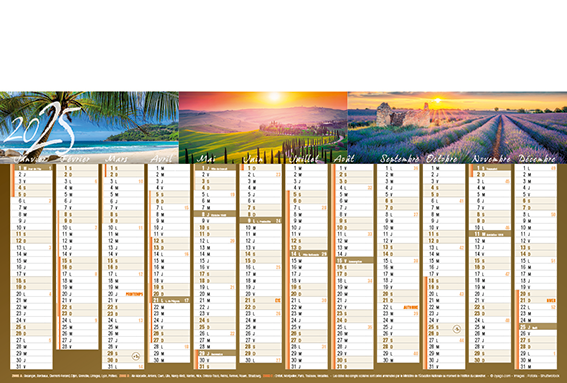Select the Juillet month heading
567x383 pixels.
tap(304, 159)
